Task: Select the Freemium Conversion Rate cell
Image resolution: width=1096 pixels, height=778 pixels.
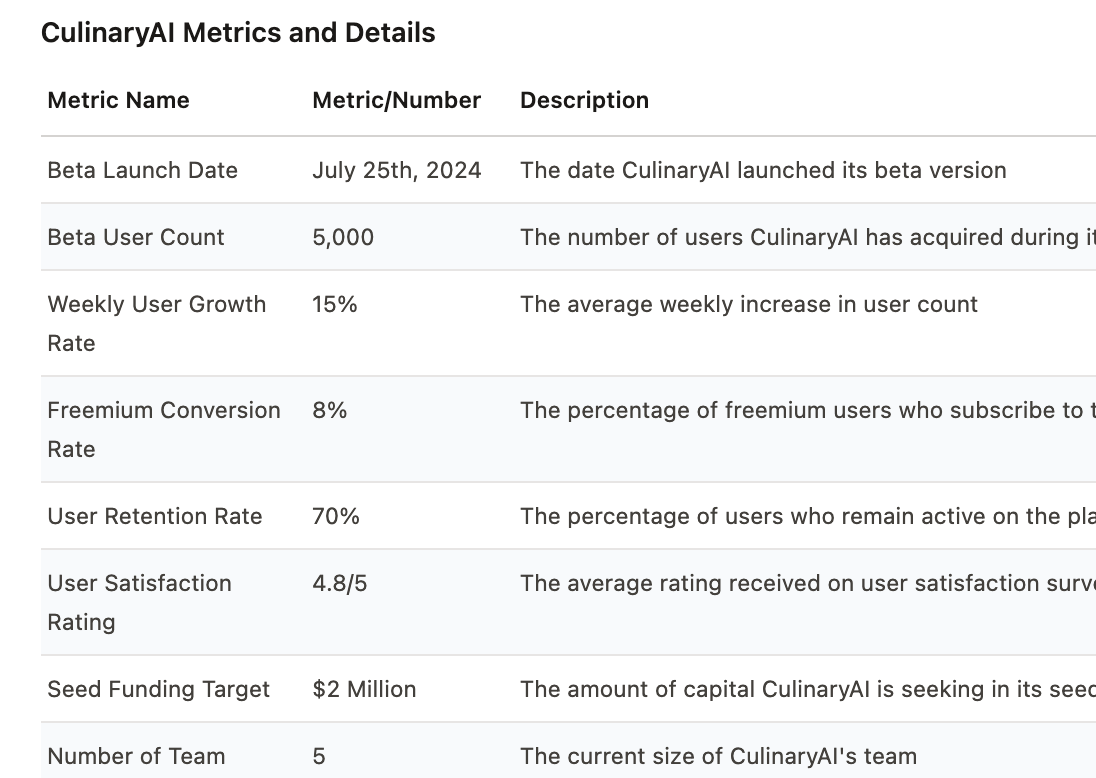Action: 163,429
